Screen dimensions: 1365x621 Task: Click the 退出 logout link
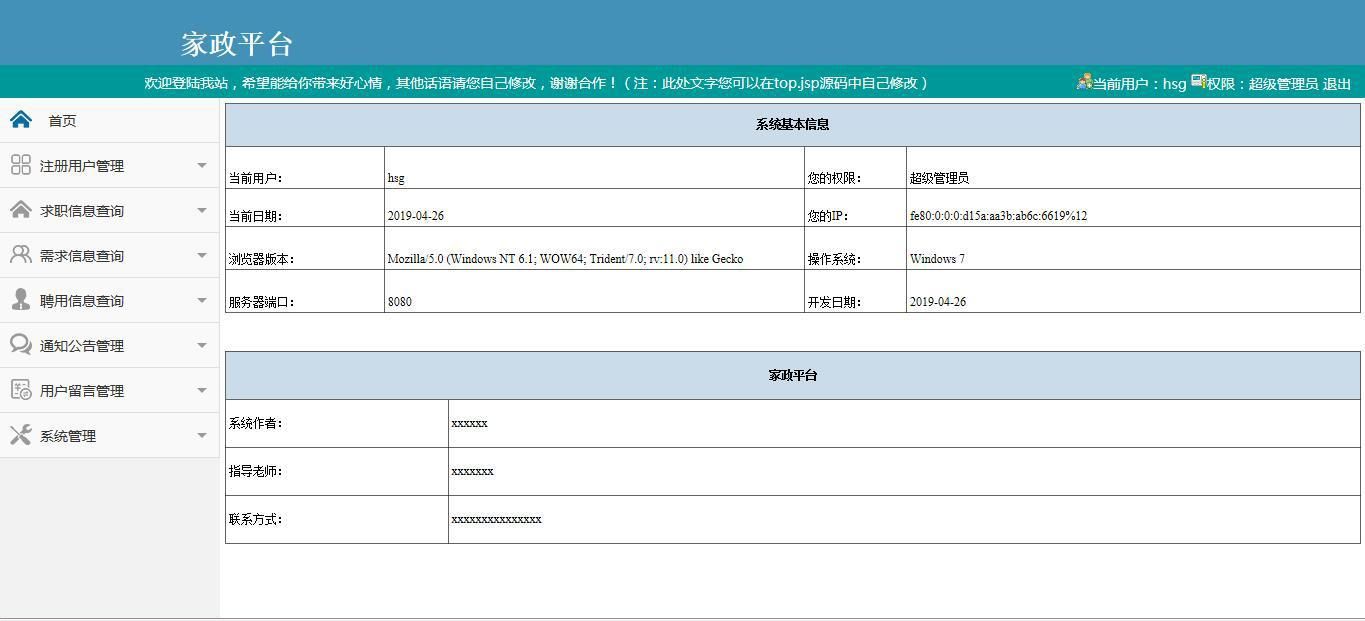(x=1337, y=84)
